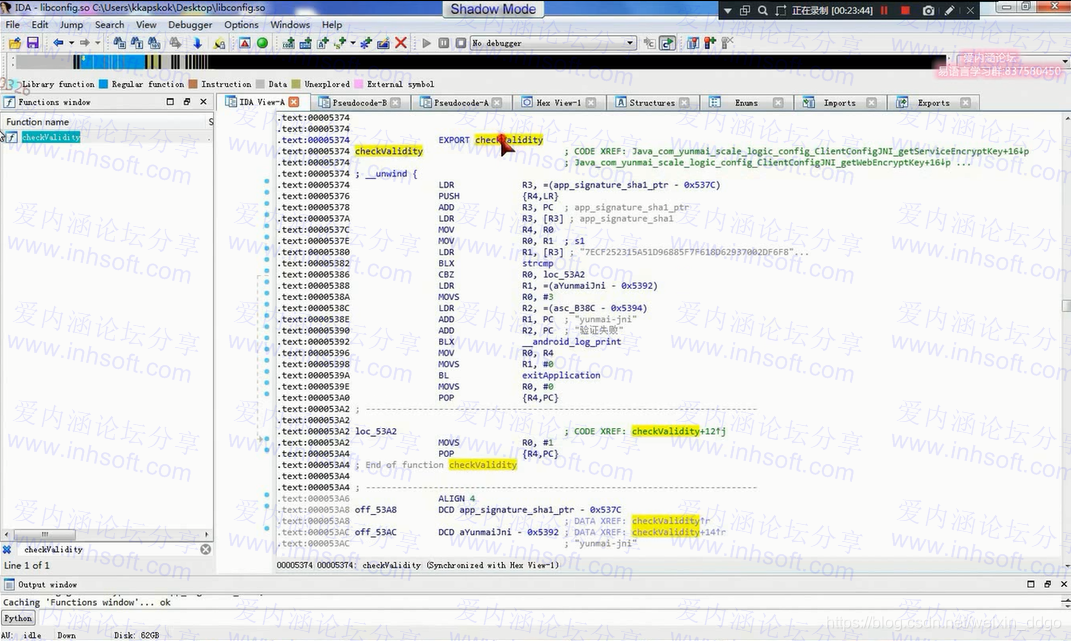
Task: Switch to the Structures tab
Action: coord(652,103)
